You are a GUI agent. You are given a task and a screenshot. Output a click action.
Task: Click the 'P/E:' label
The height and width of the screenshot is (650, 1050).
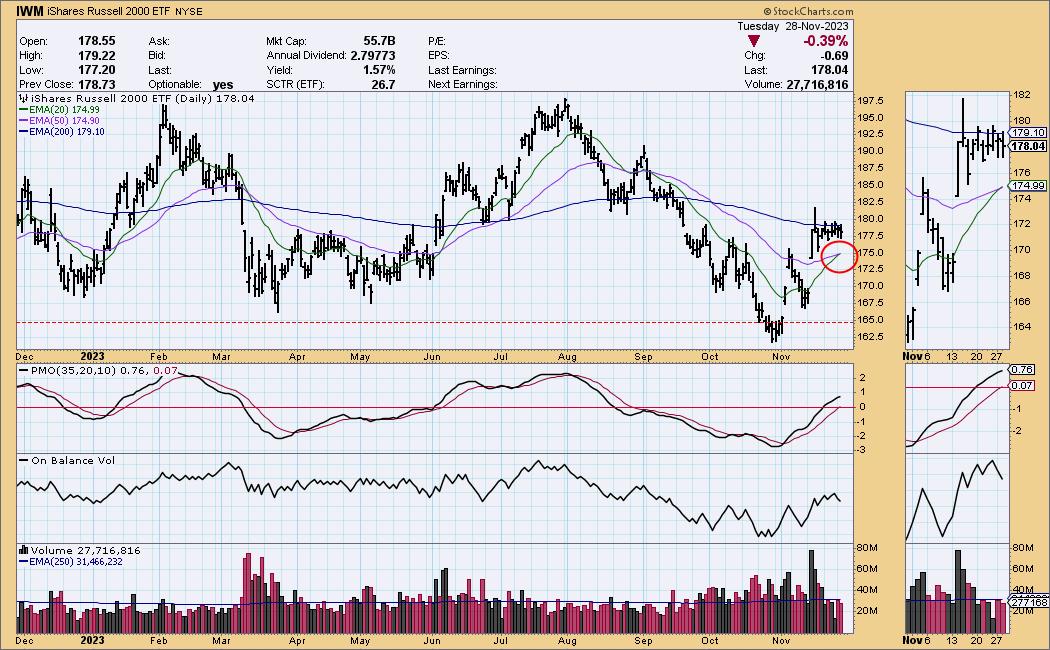(437, 42)
